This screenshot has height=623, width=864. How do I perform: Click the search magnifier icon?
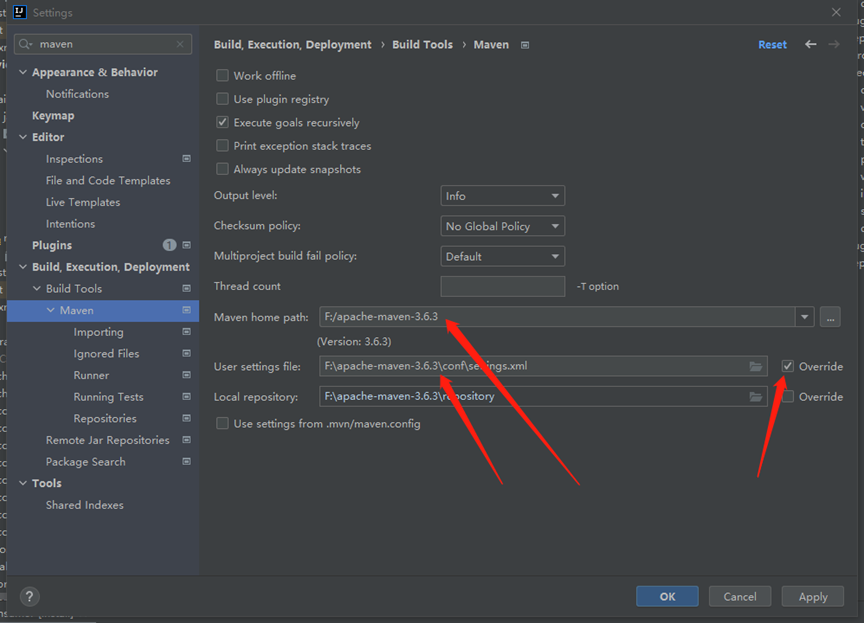(26, 44)
